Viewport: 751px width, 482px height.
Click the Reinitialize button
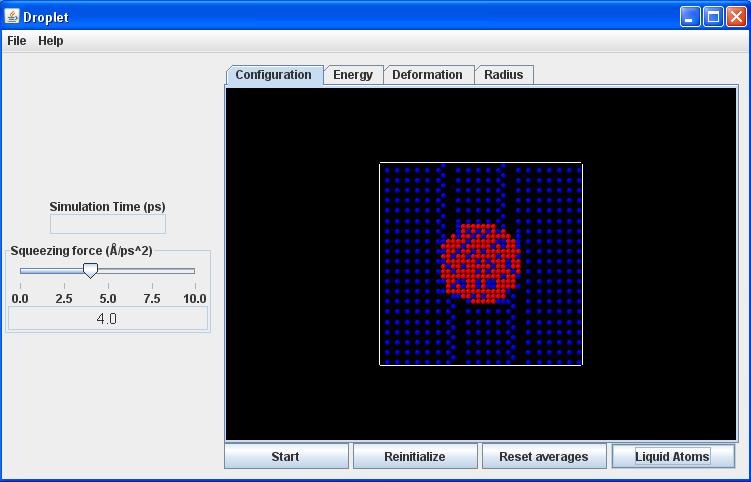click(x=415, y=457)
